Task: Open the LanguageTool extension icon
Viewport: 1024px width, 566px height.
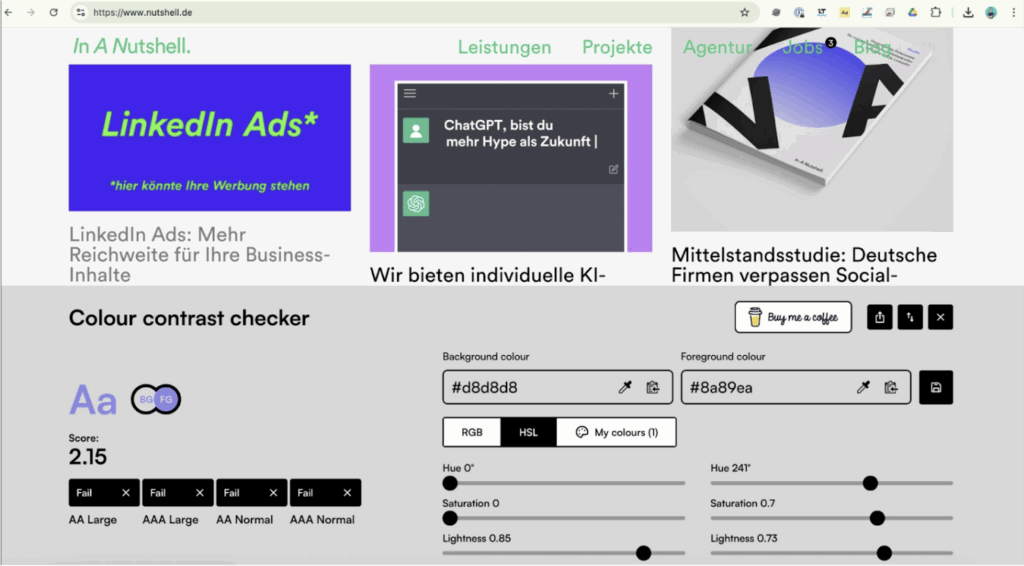Action: pyautogui.click(x=822, y=12)
